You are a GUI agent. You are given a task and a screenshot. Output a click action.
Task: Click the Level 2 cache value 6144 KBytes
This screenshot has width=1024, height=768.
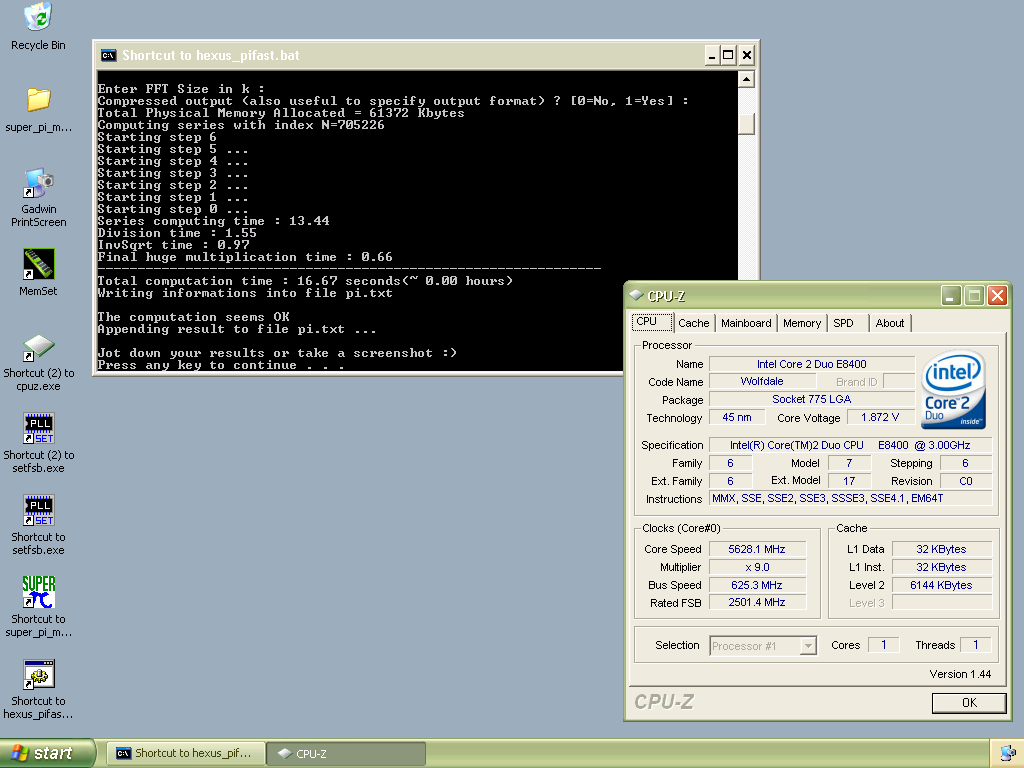coord(942,585)
